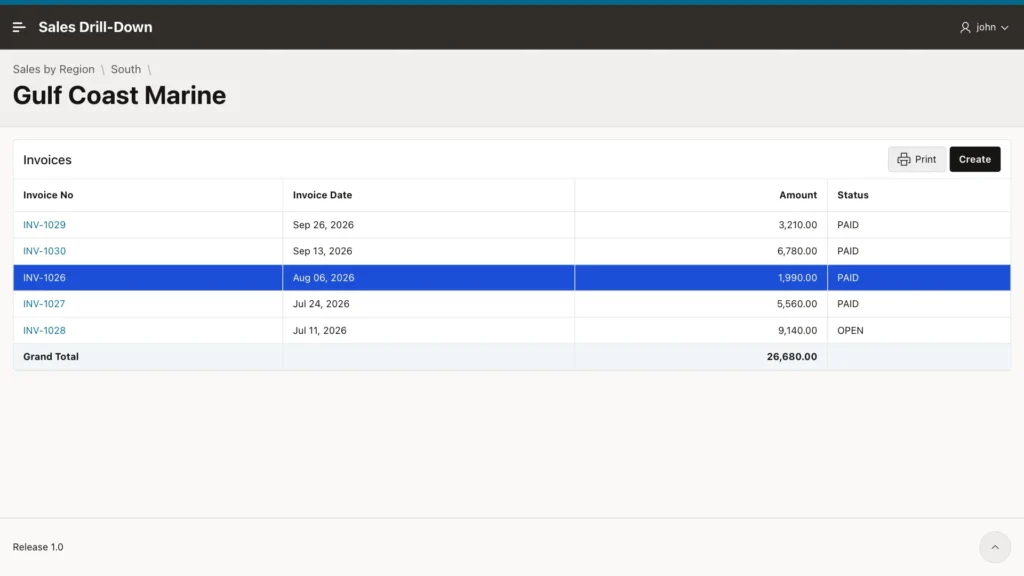Open invoice INV-1026
This screenshot has width=1024, height=576.
44,278
